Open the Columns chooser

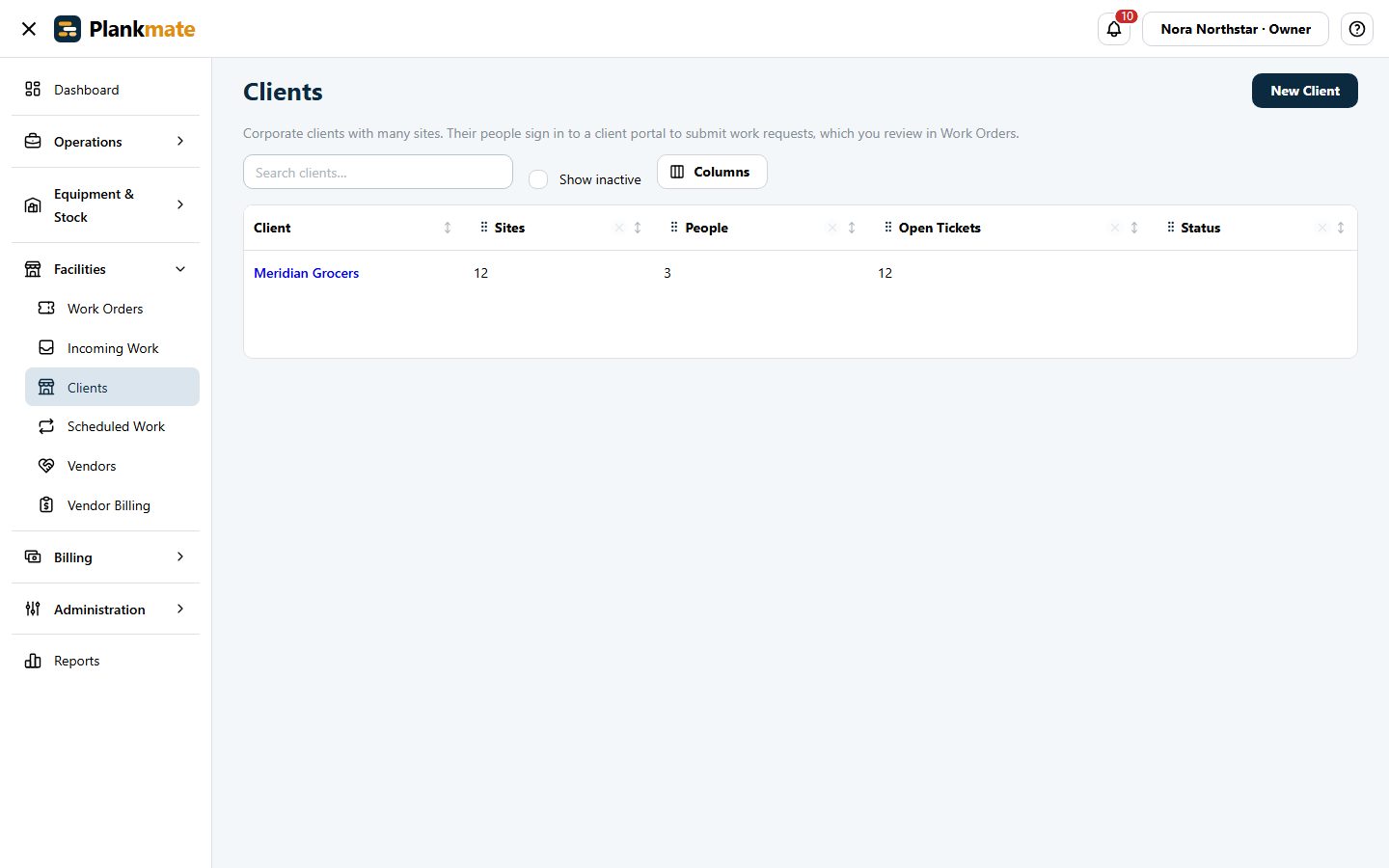[x=712, y=172]
